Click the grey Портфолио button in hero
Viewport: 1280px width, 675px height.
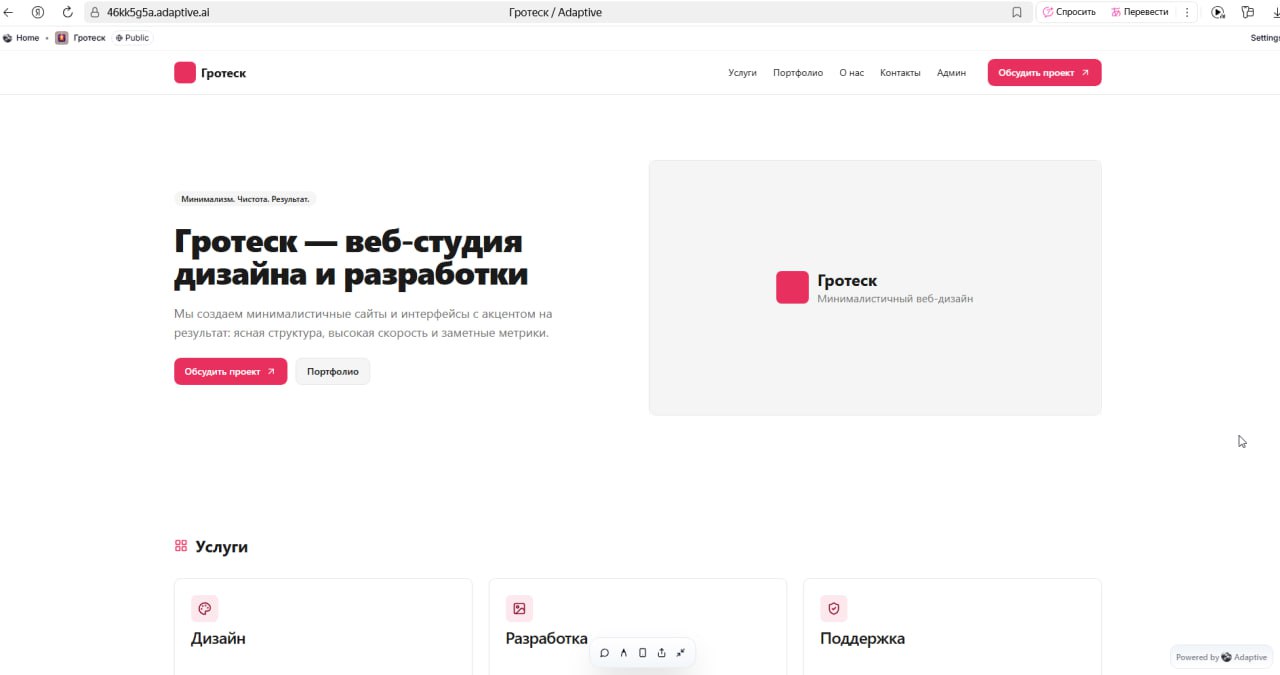332,372
